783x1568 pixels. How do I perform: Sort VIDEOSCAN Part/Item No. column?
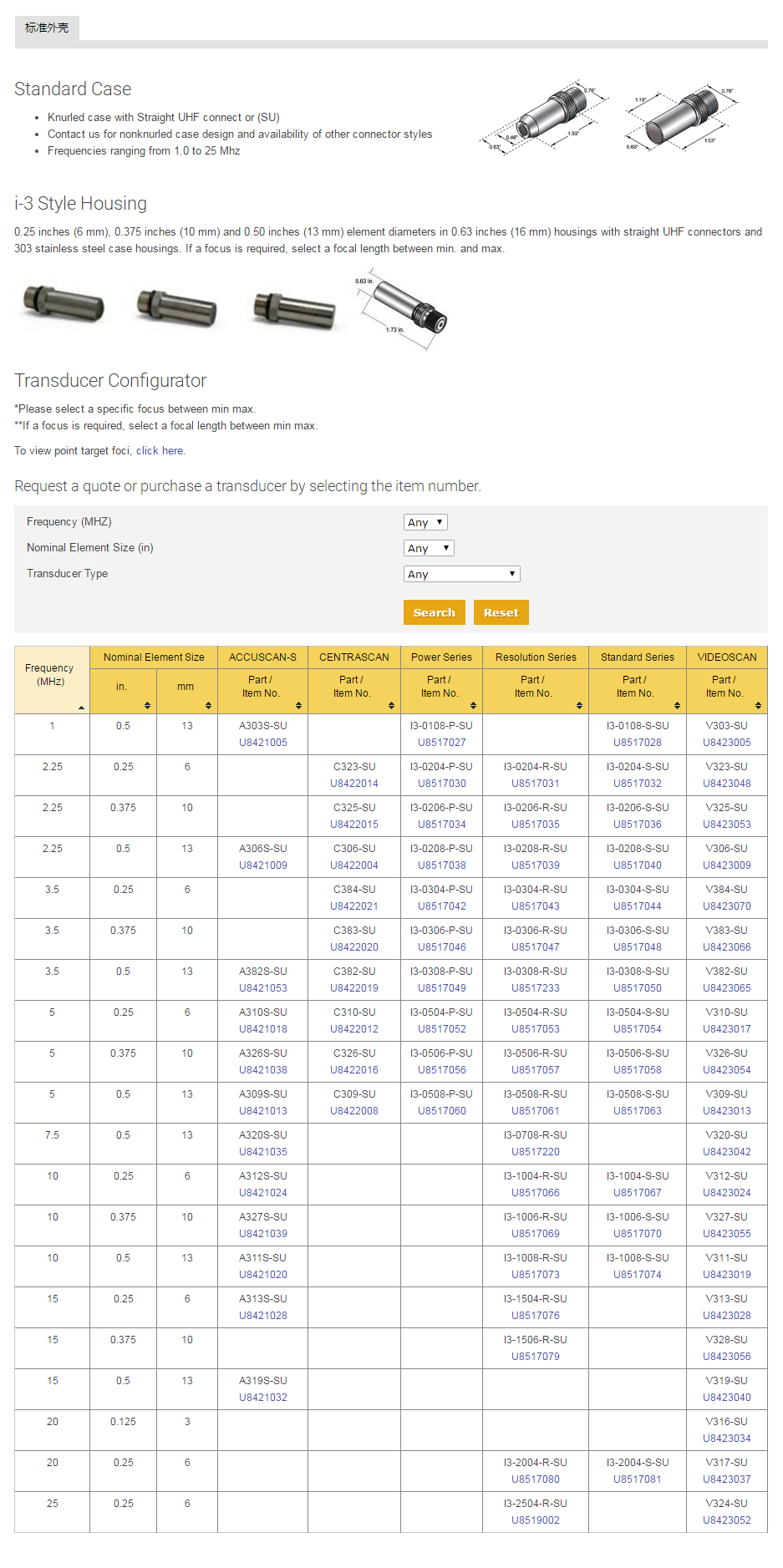[758, 706]
